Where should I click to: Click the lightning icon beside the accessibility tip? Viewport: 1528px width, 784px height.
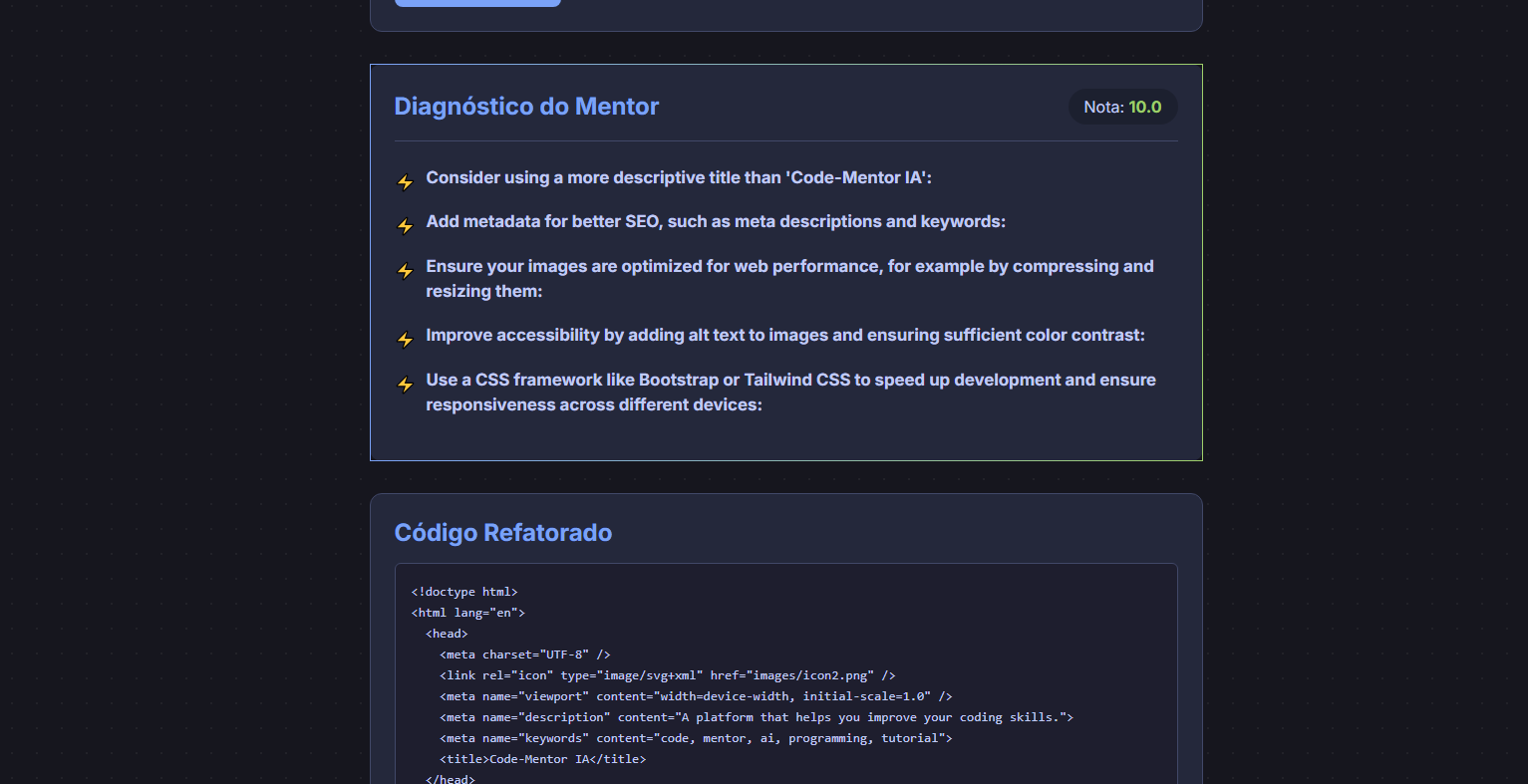pos(405,340)
